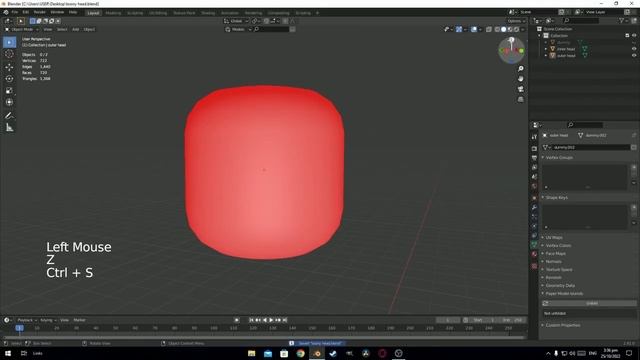
Task: Open Modifier properties wrench tab
Action: 534,207
